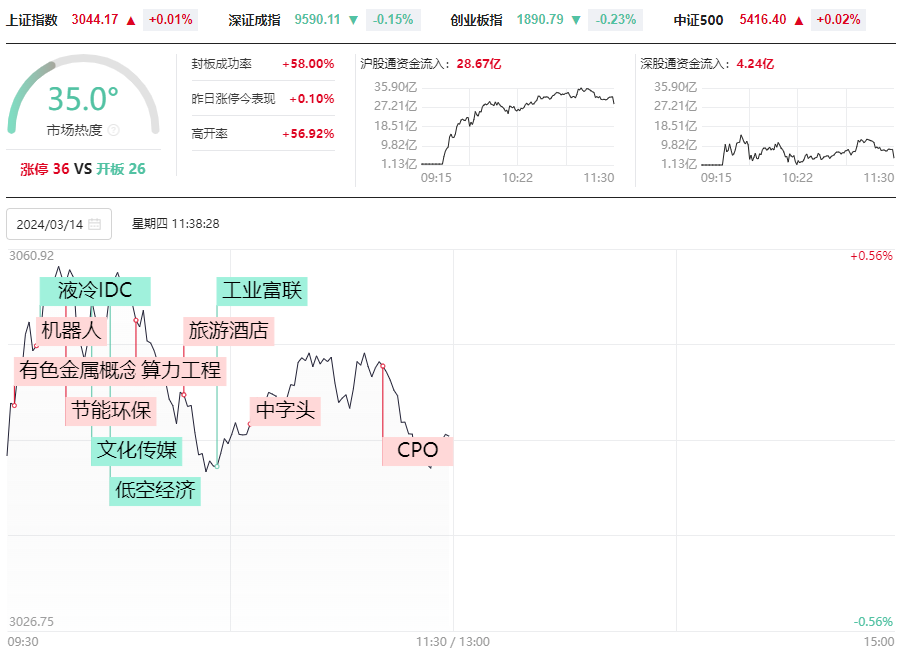Image resolution: width=911 pixels, height=661 pixels.
Task: Open the 文化传媒 sector label
Action: coord(137,451)
